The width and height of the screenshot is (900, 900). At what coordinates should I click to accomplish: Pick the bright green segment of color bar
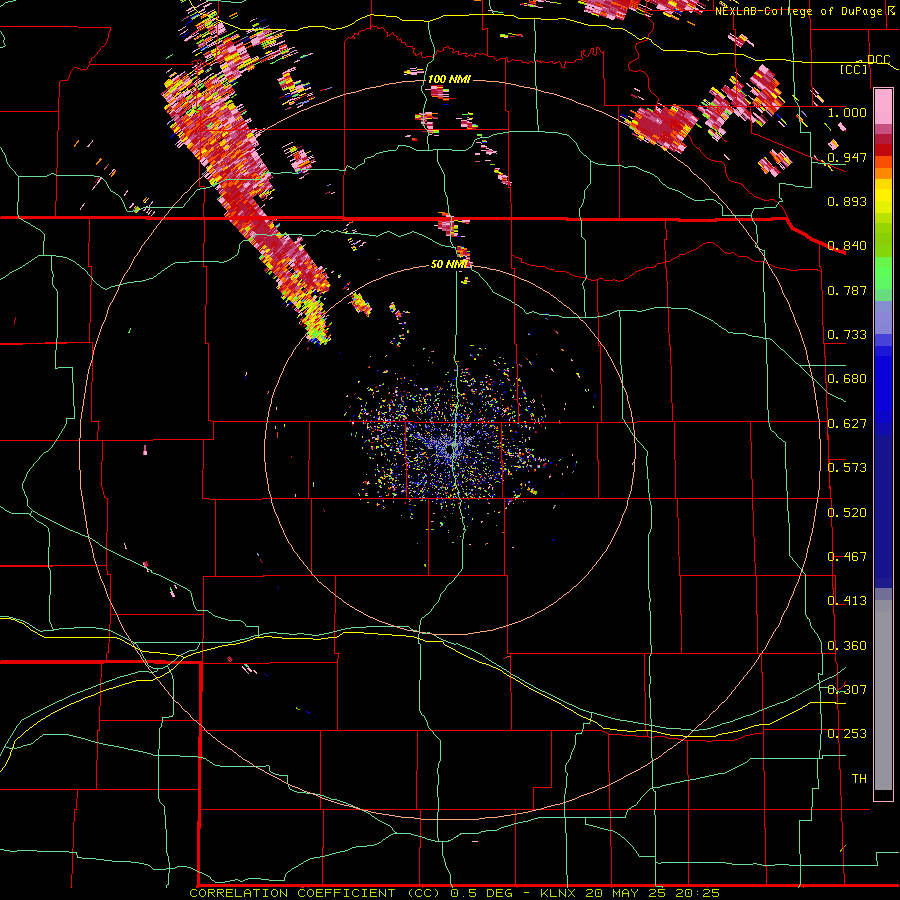point(883,273)
